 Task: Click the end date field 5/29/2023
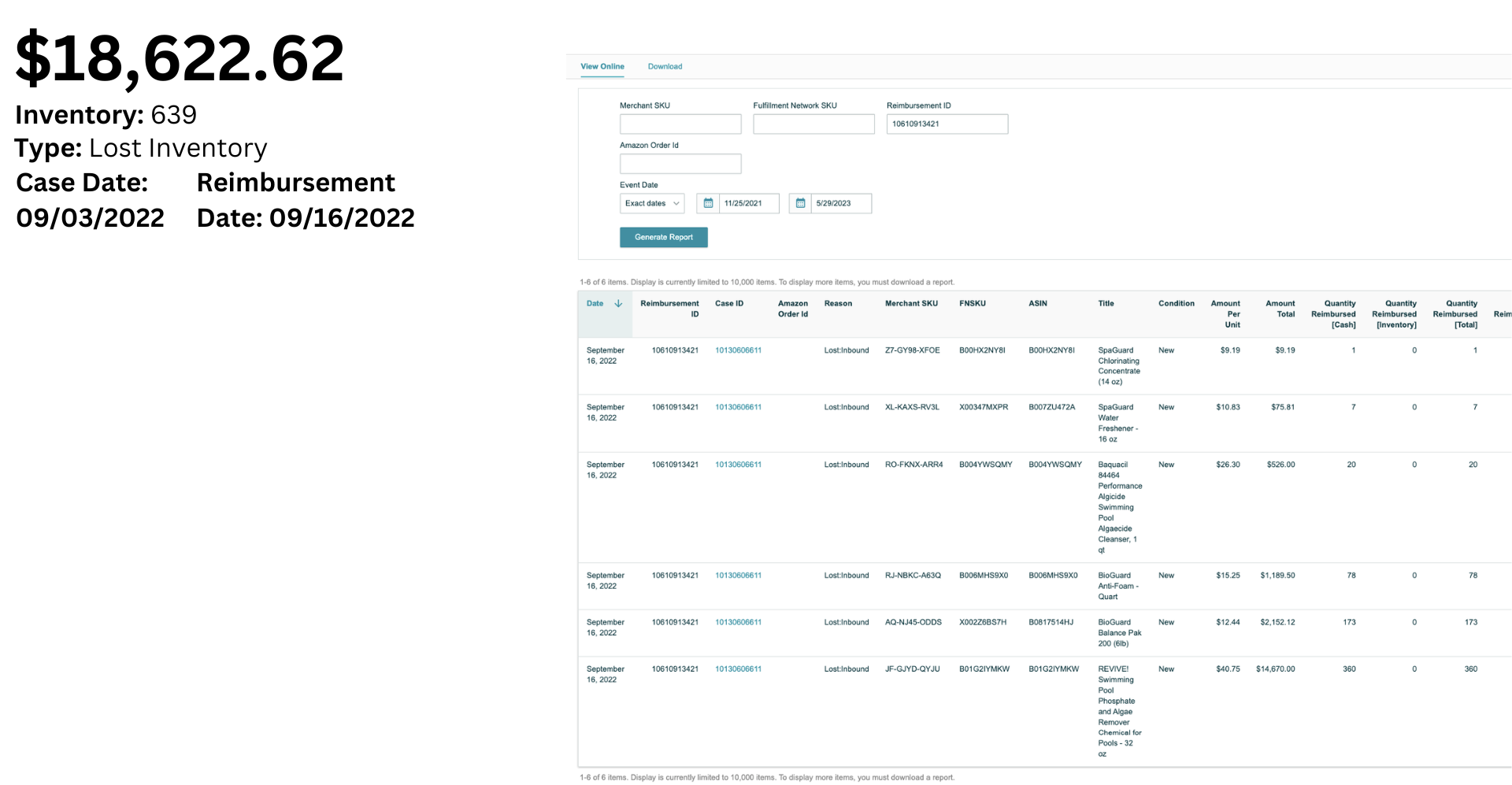coord(841,203)
